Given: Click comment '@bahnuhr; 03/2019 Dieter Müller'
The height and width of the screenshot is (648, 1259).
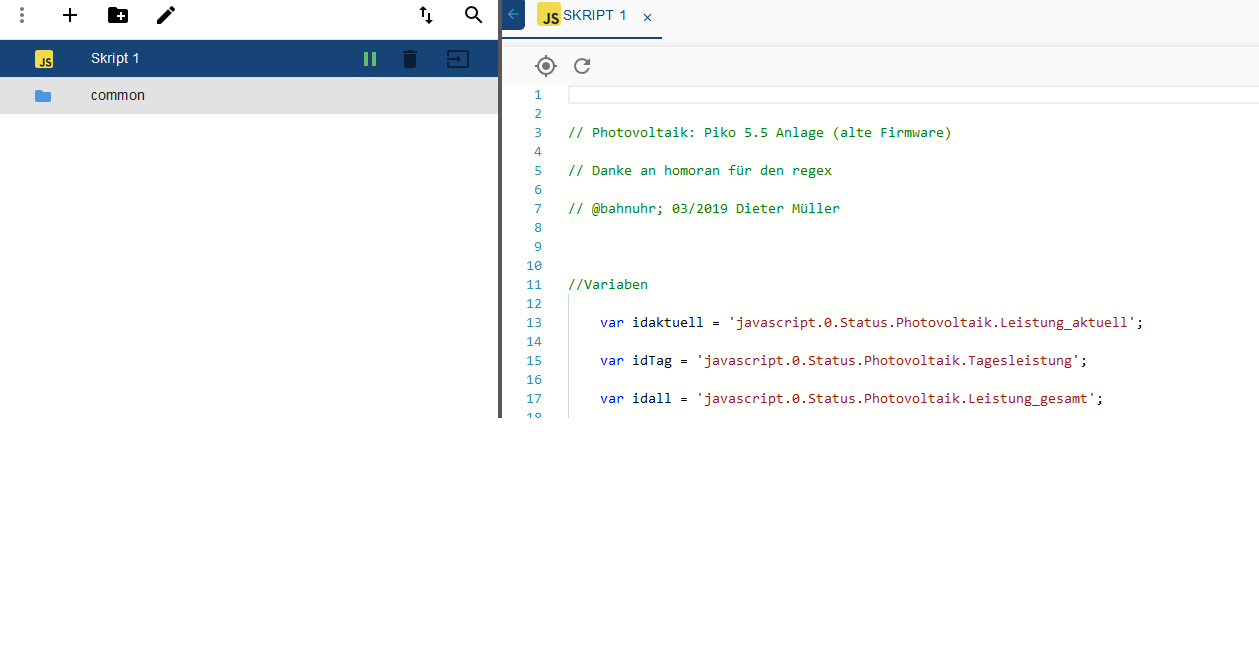Looking at the screenshot, I should click(x=704, y=209).
